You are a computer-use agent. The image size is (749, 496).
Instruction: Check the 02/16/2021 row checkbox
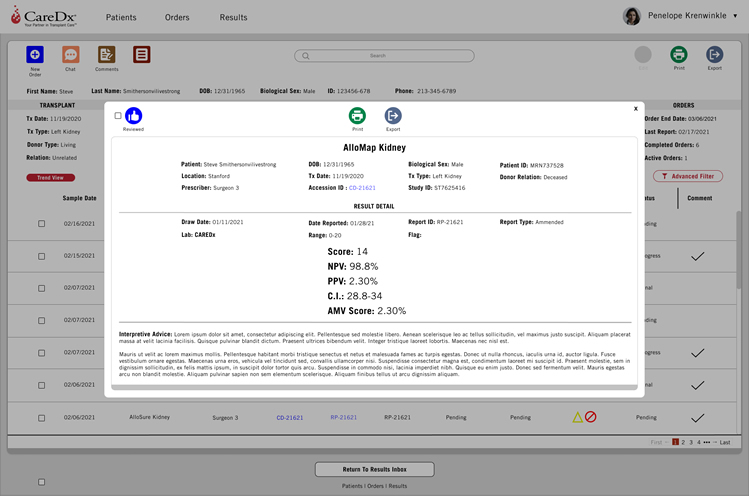click(x=42, y=224)
